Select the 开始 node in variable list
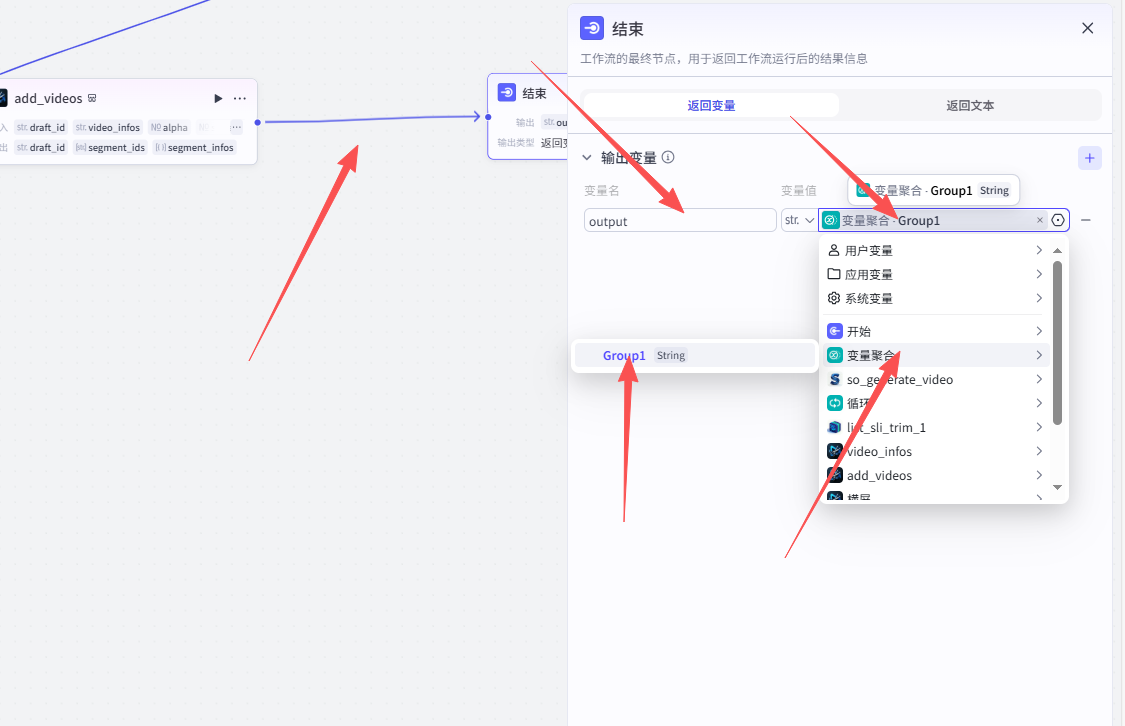1125x726 pixels. (935, 331)
